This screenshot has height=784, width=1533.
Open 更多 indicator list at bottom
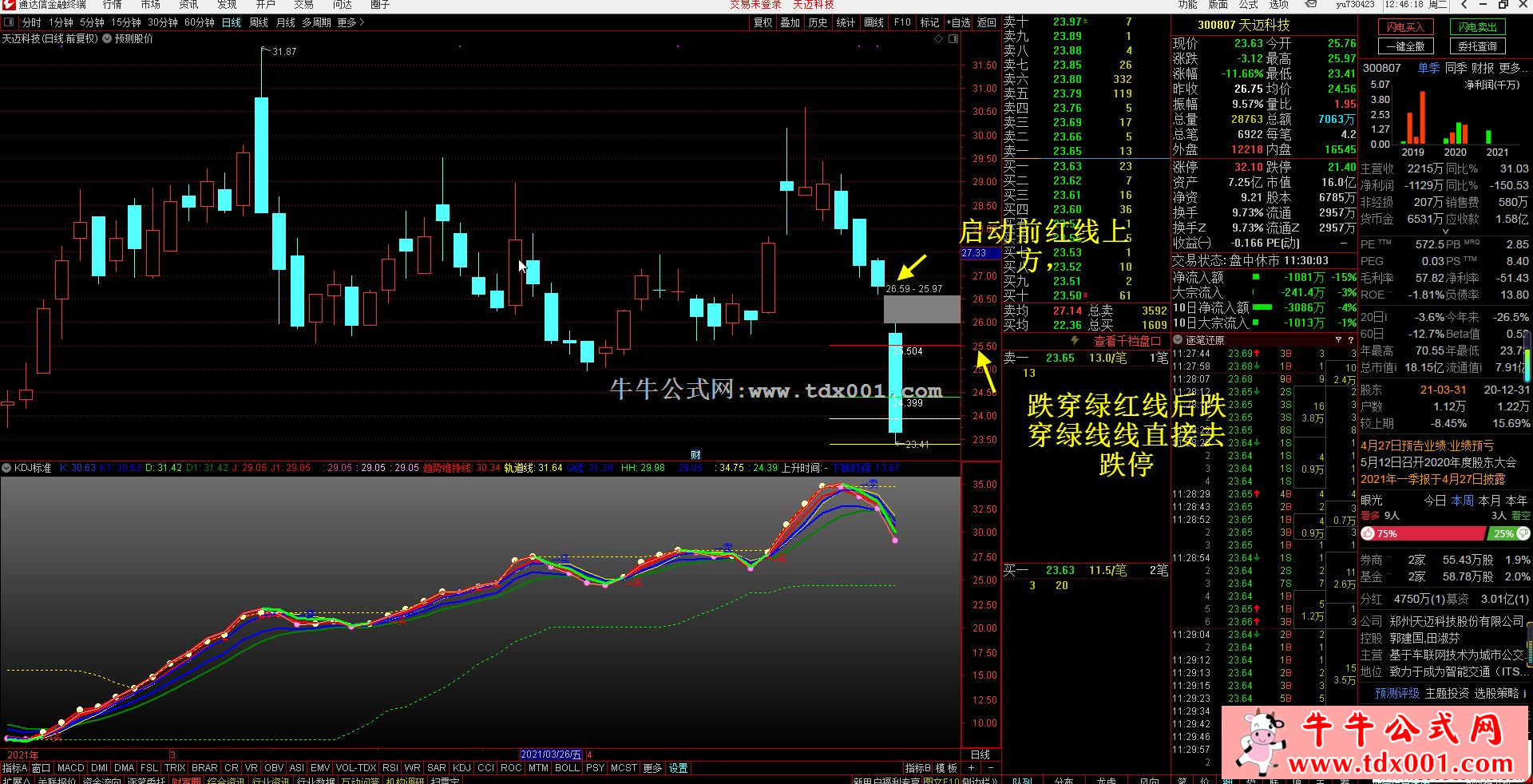point(652,768)
